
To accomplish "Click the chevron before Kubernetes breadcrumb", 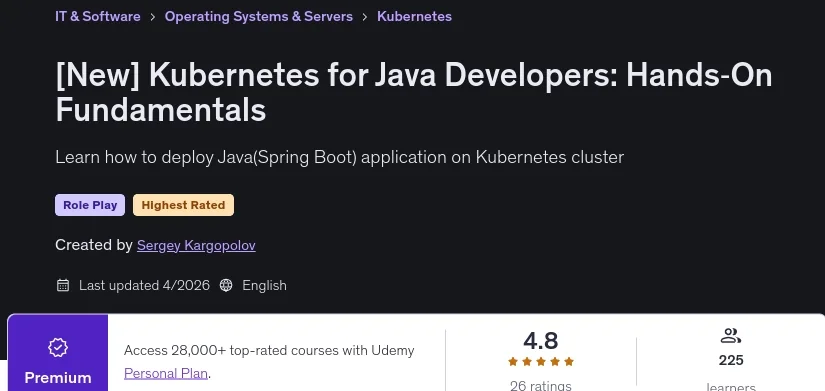I will click(365, 17).
